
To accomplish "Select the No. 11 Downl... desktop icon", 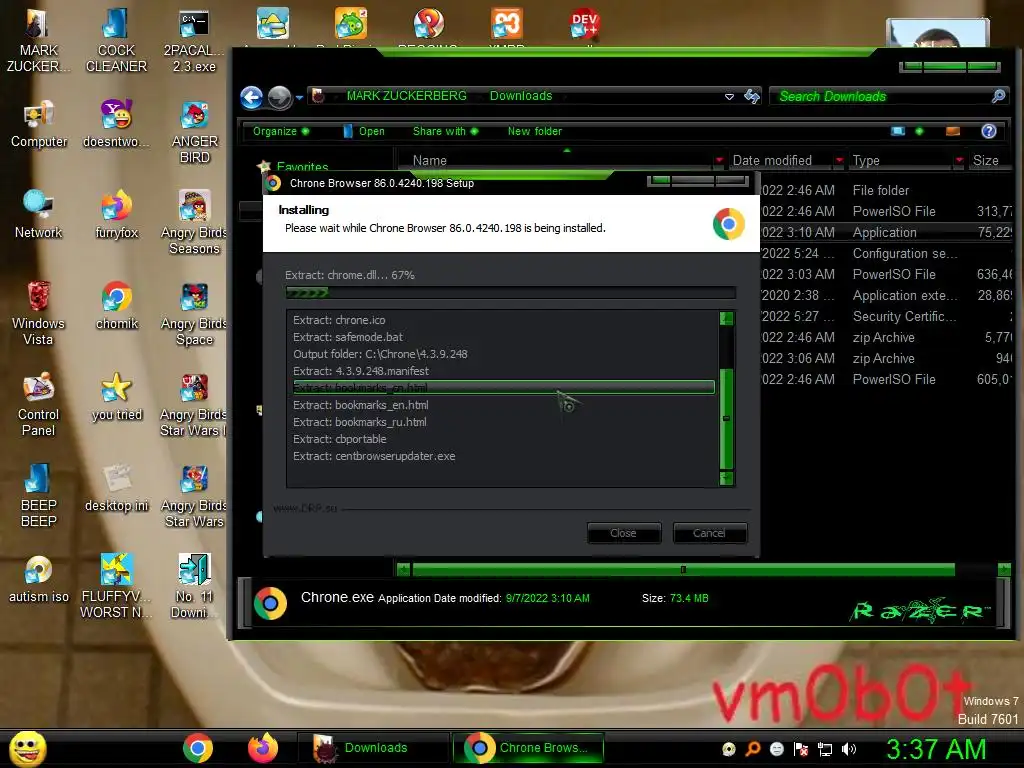I will click(194, 586).
